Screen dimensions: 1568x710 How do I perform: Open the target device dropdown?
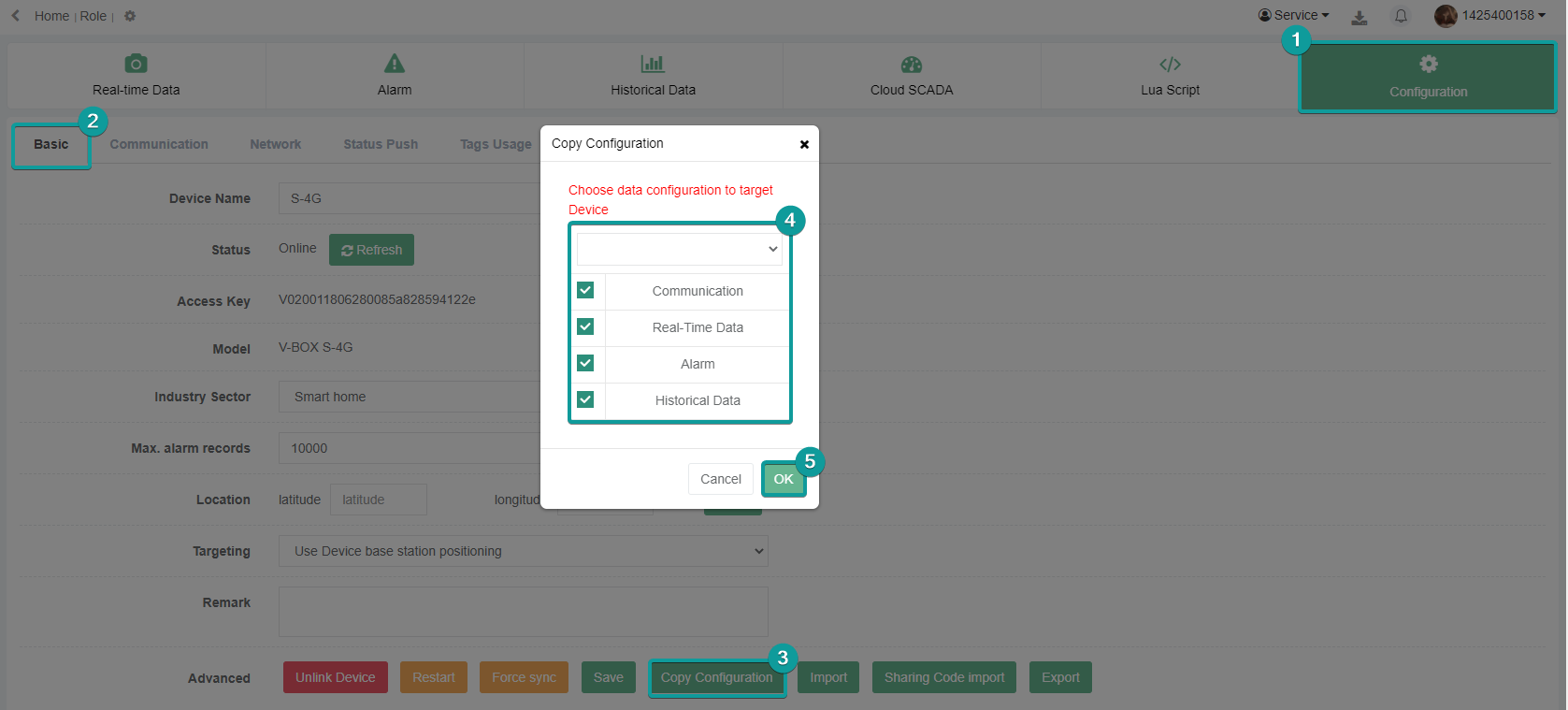point(680,249)
